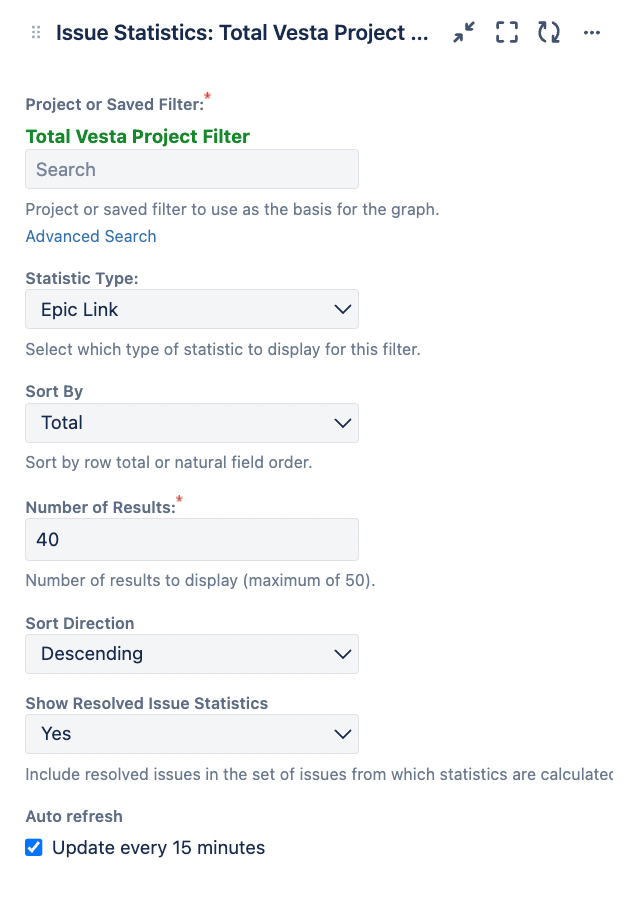Expand the Sort By Total dropdown
The width and height of the screenshot is (624, 918).
tap(192, 423)
